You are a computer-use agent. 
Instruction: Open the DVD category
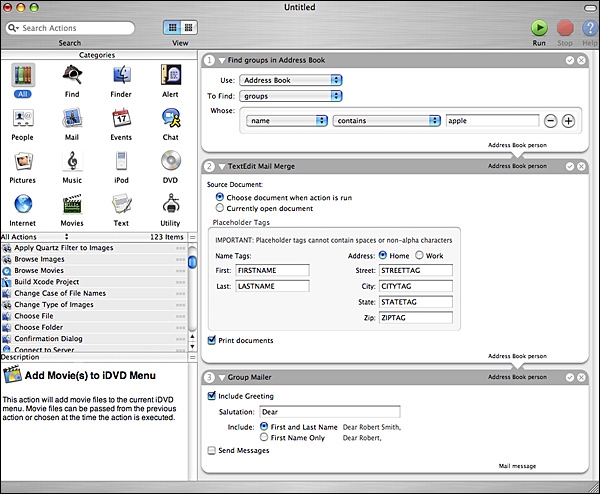[x=171, y=161]
